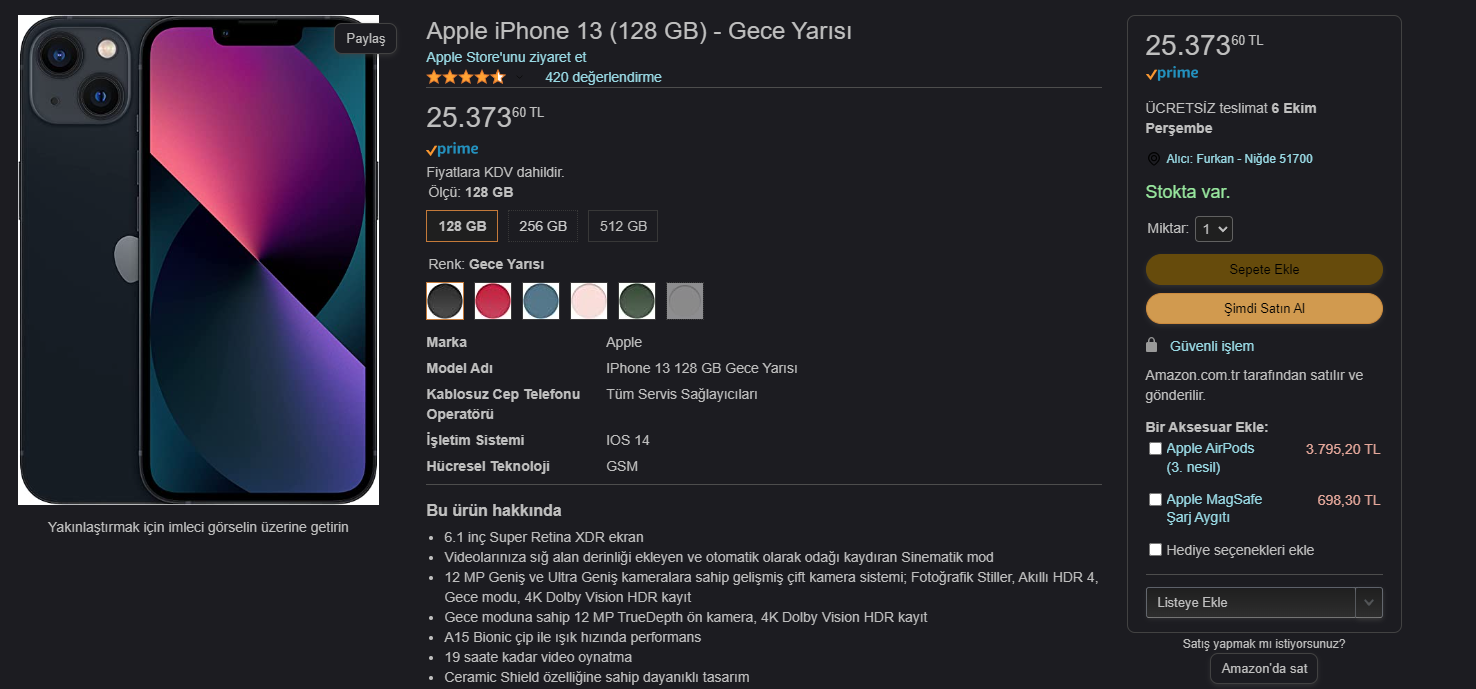Click the Listeye Ekle button
The height and width of the screenshot is (689, 1476).
point(1250,602)
